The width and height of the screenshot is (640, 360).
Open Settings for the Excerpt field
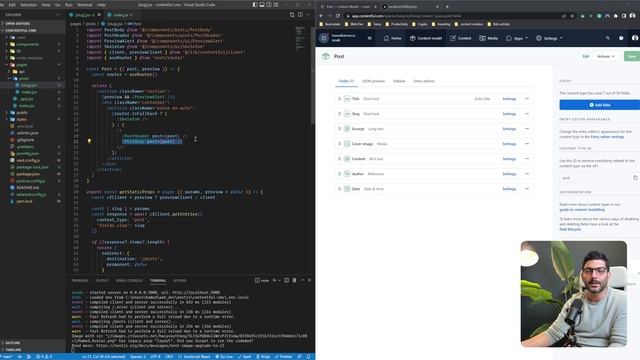click(x=509, y=129)
